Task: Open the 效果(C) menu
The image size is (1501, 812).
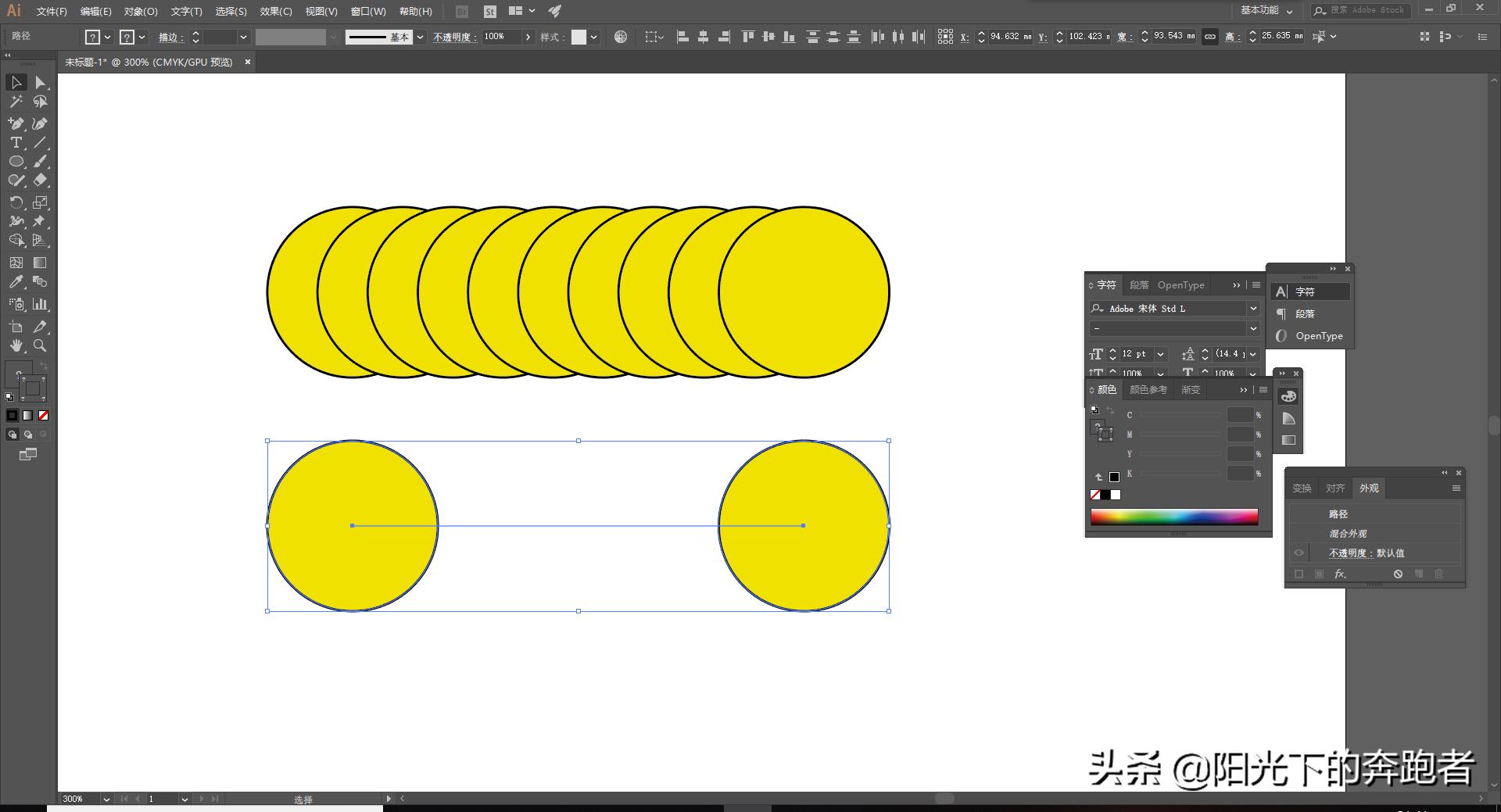Action: click(x=276, y=11)
